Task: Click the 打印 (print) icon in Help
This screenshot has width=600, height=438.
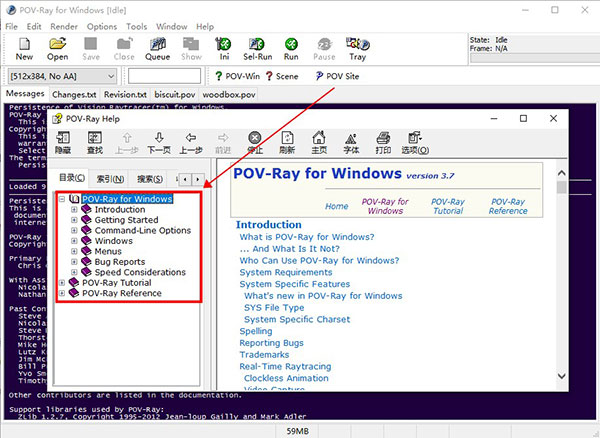Action: (x=383, y=138)
